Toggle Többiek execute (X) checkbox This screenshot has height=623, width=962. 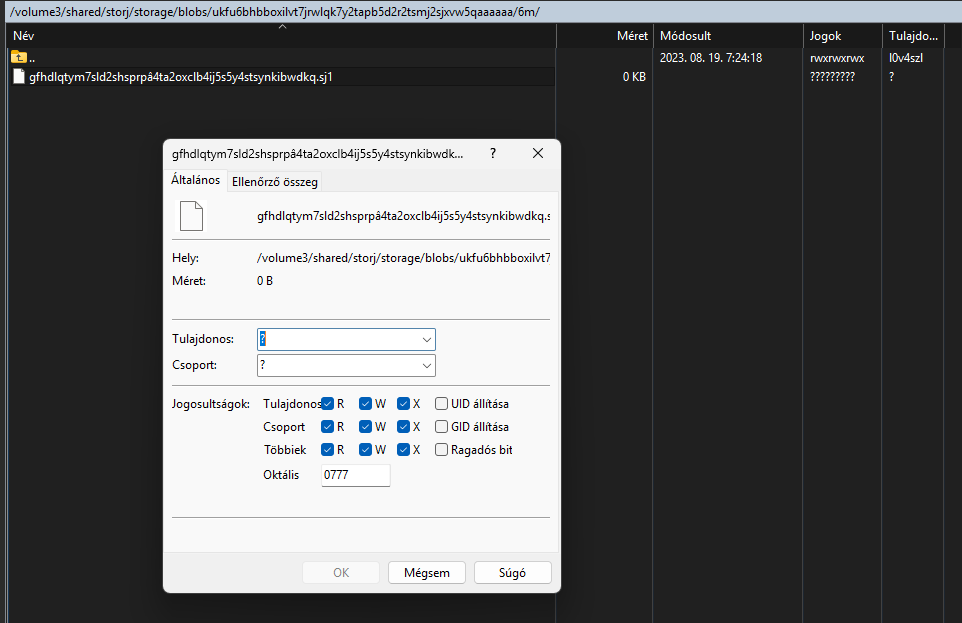403,450
